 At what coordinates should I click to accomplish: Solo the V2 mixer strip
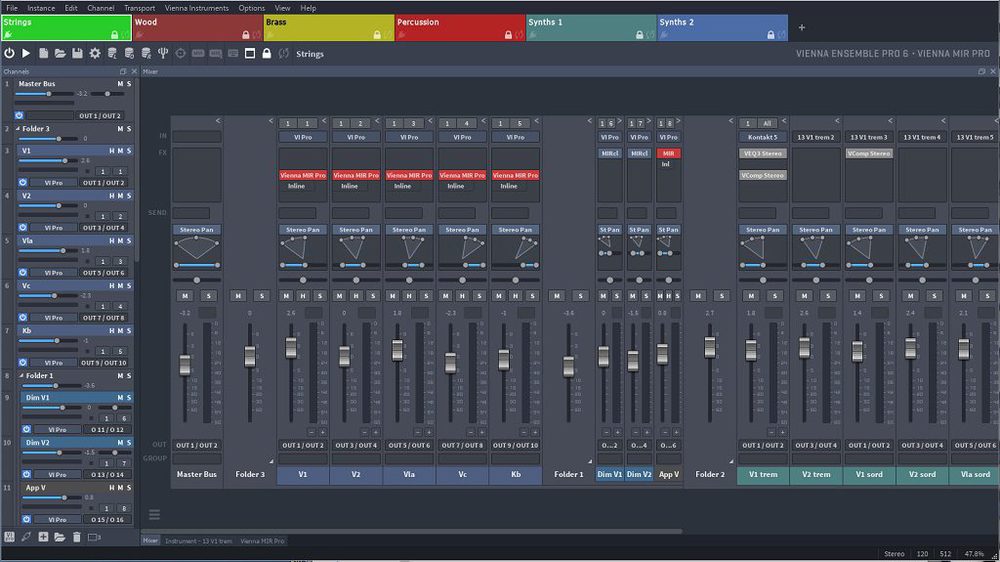(373, 295)
